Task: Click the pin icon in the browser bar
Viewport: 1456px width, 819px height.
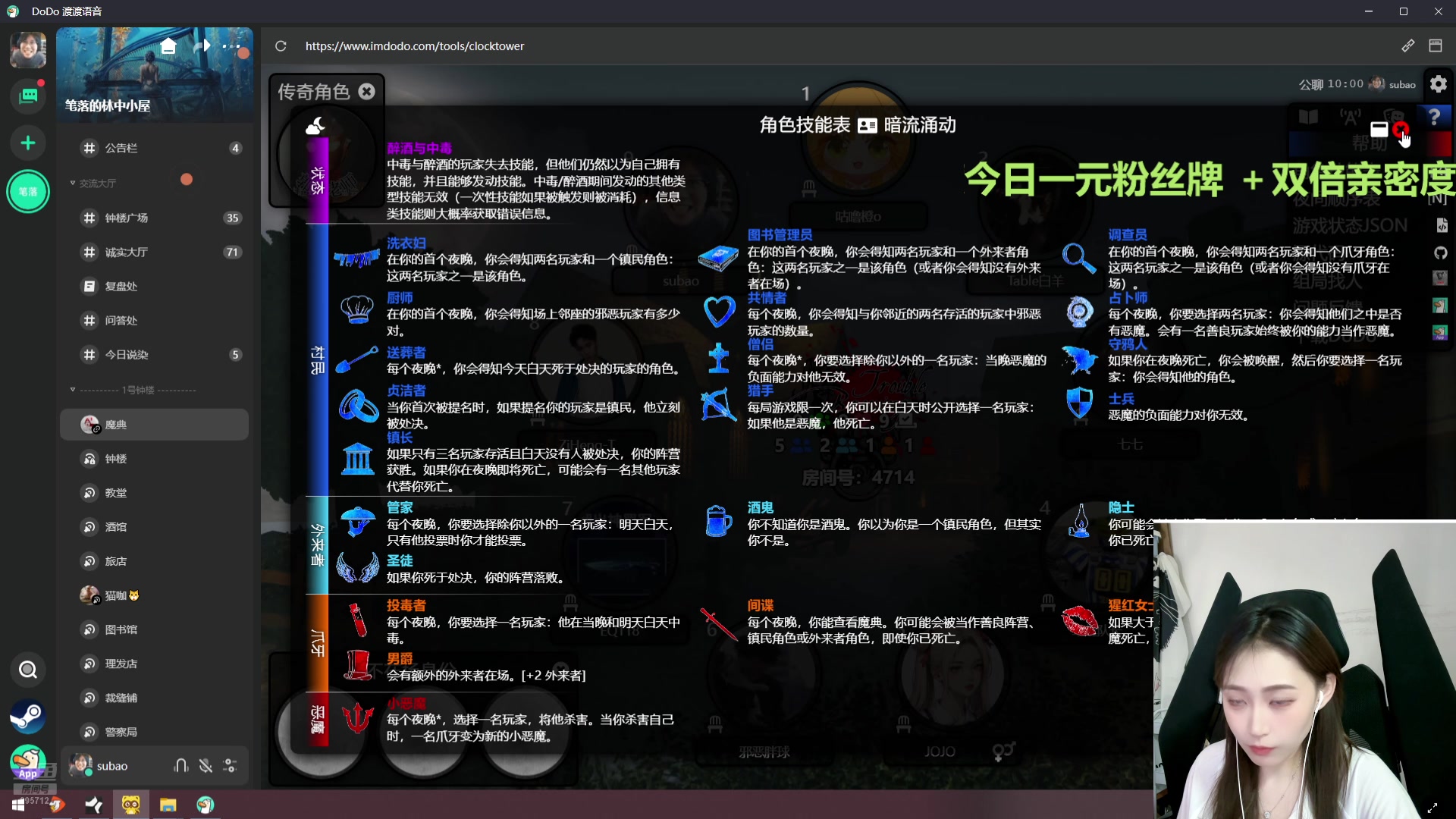Action: click(x=1407, y=46)
